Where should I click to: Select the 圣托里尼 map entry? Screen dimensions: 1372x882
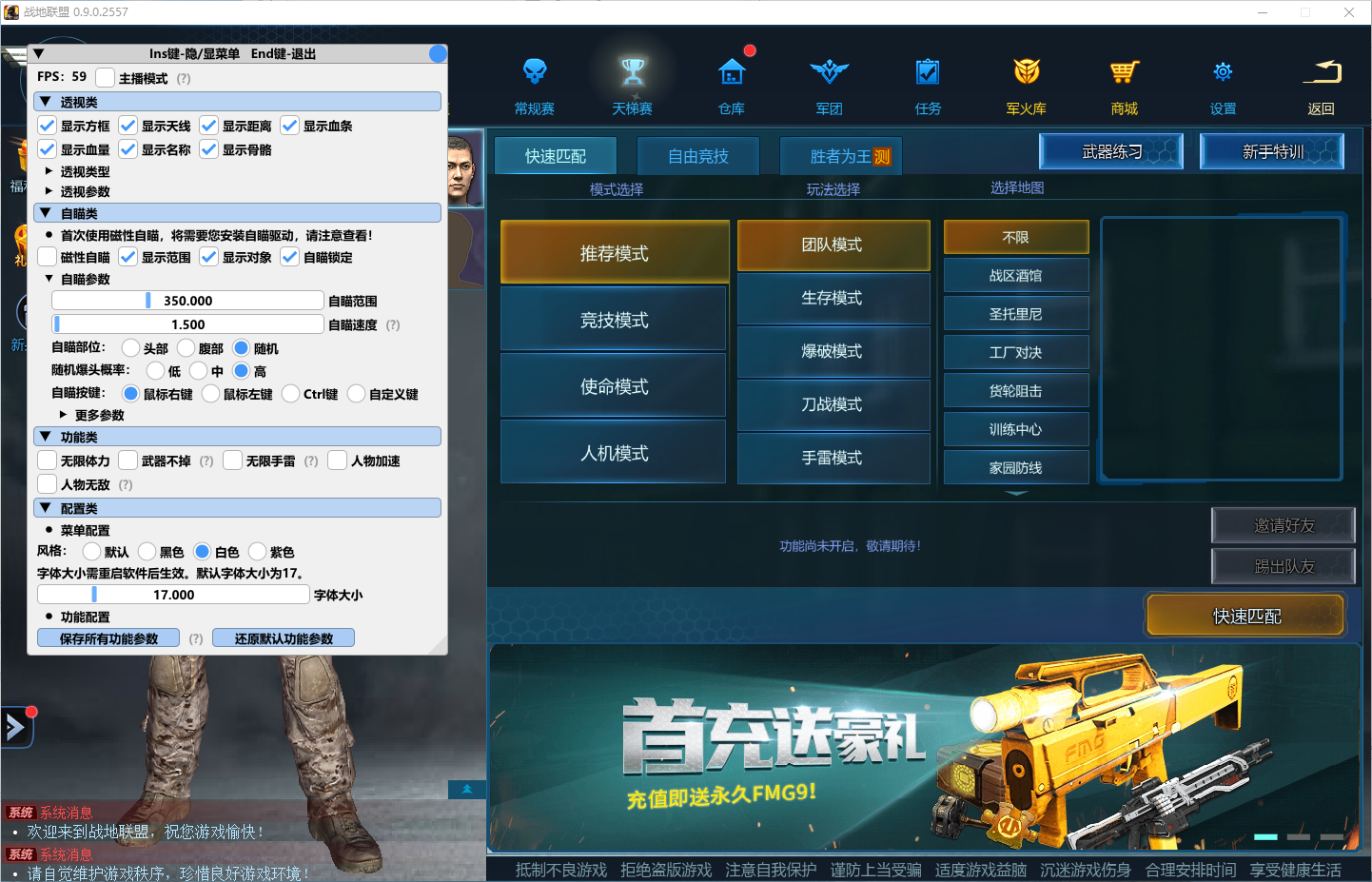(x=1015, y=313)
